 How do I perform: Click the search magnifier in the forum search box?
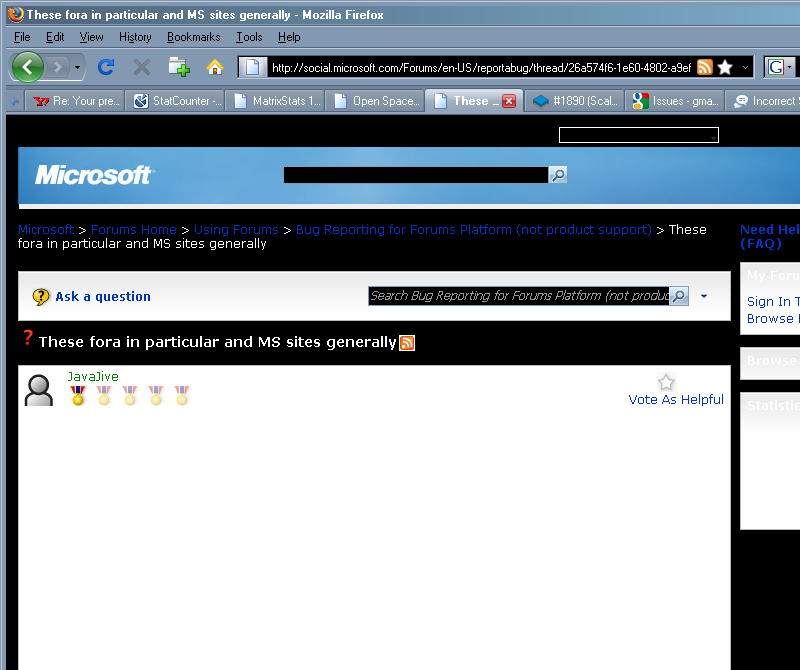[679, 296]
